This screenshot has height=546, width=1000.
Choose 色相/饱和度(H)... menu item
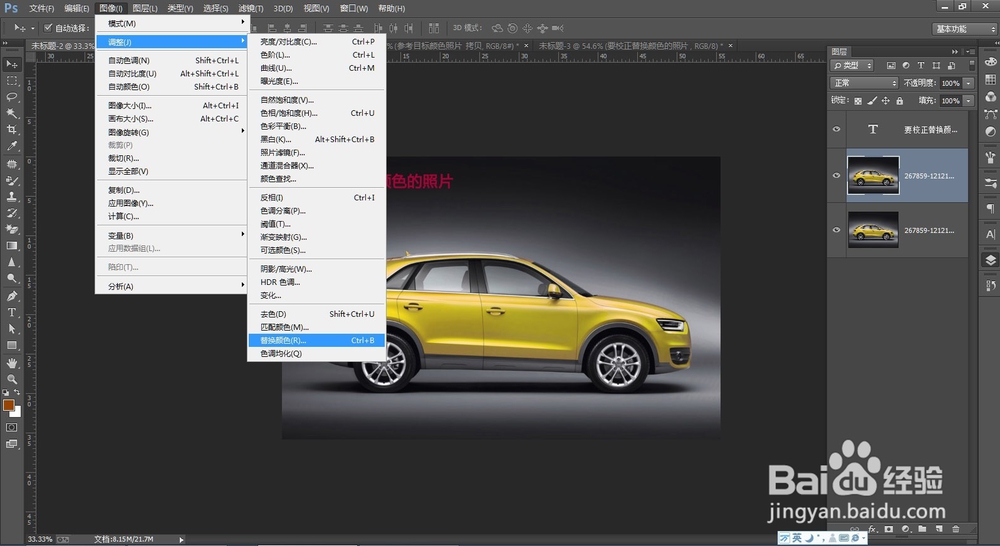pos(317,113)
